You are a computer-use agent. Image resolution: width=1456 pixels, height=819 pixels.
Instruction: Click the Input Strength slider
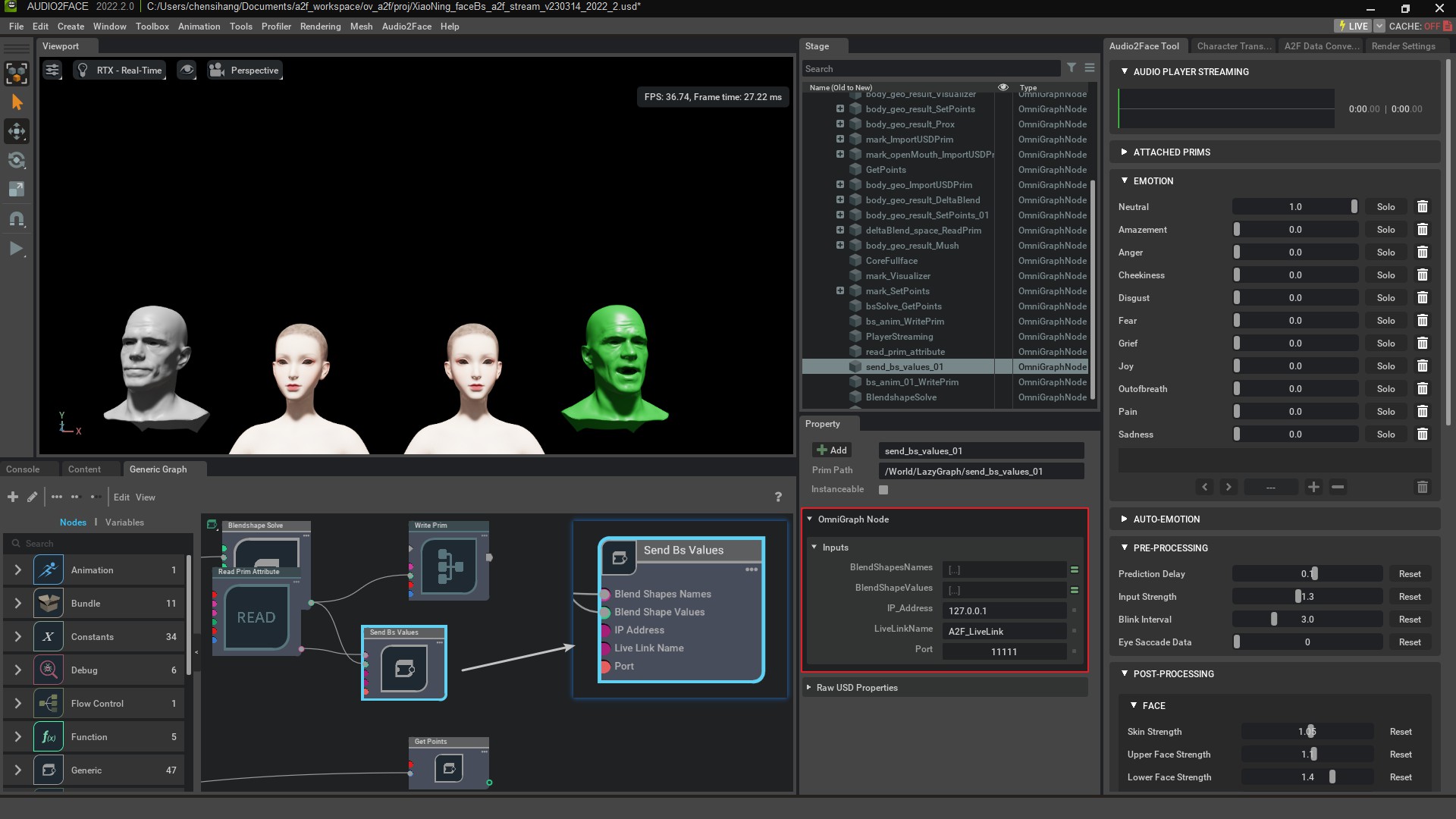tap(1307, 597)
